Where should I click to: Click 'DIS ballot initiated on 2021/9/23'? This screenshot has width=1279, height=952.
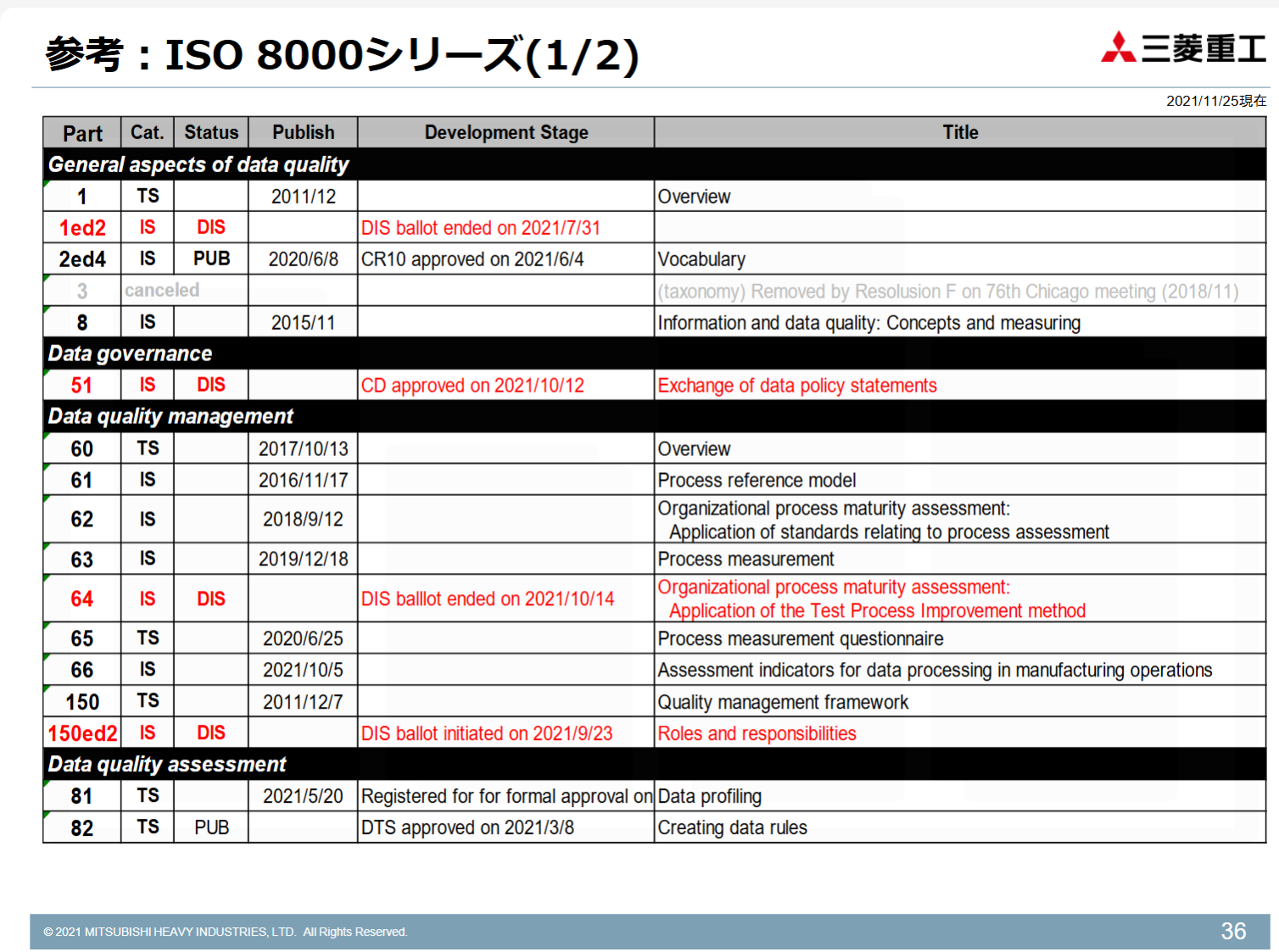click(x=487, y=734)
